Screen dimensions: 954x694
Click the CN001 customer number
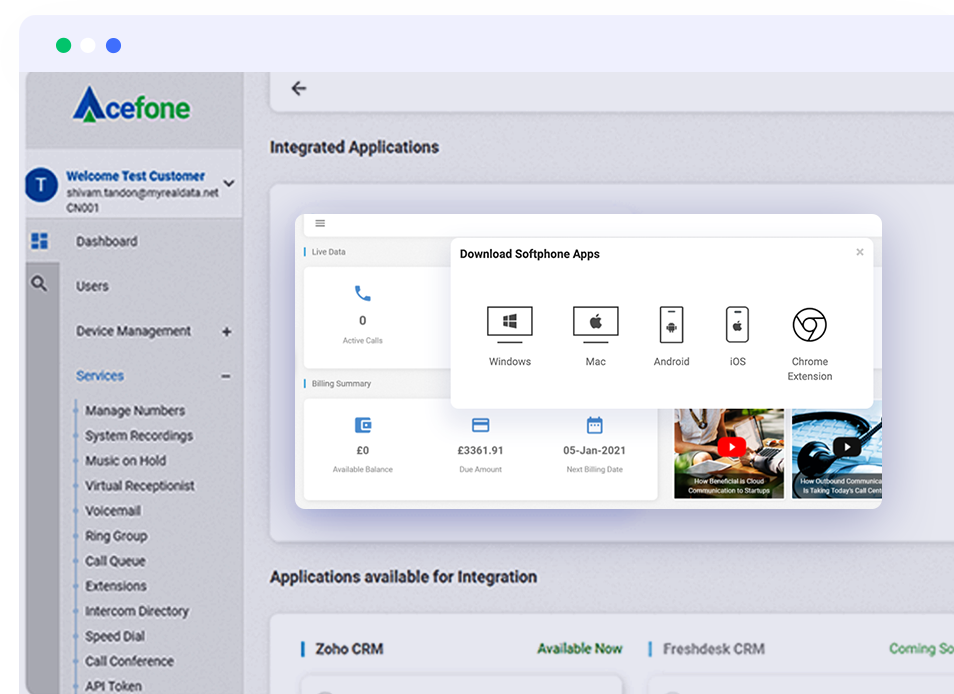click(83, 208)
